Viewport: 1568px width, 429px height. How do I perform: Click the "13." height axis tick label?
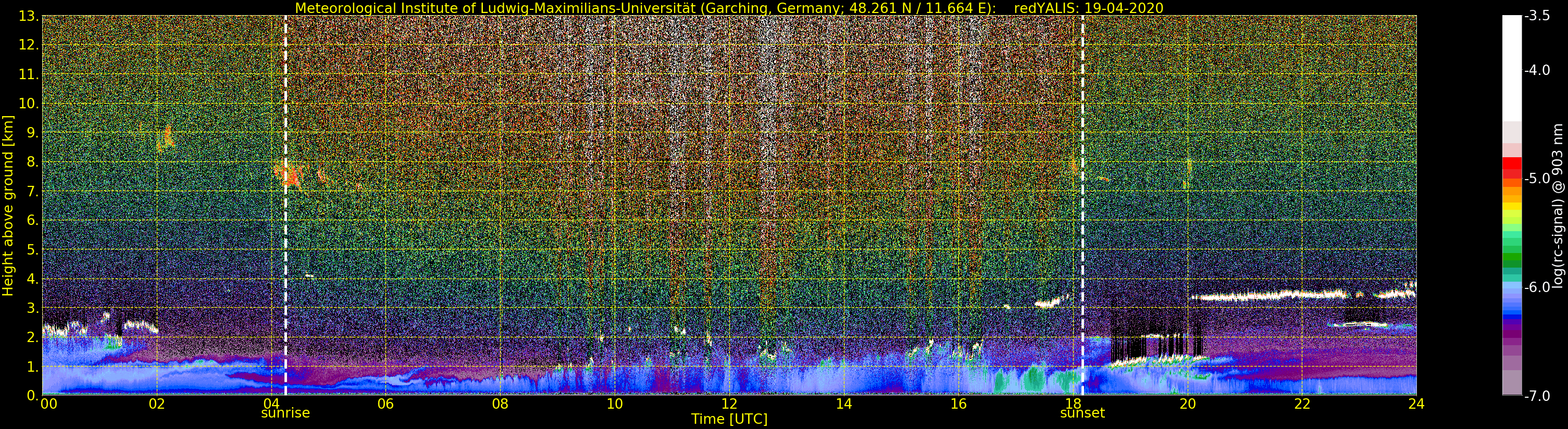[29, 16]
